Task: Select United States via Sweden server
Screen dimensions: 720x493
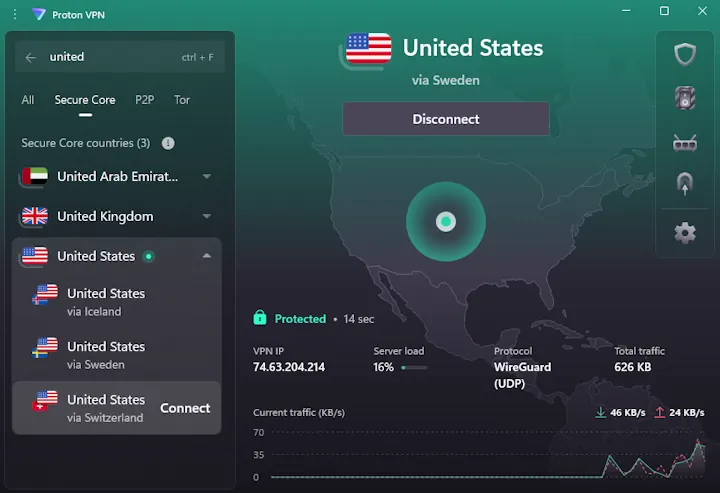Action: pos(117,355)
